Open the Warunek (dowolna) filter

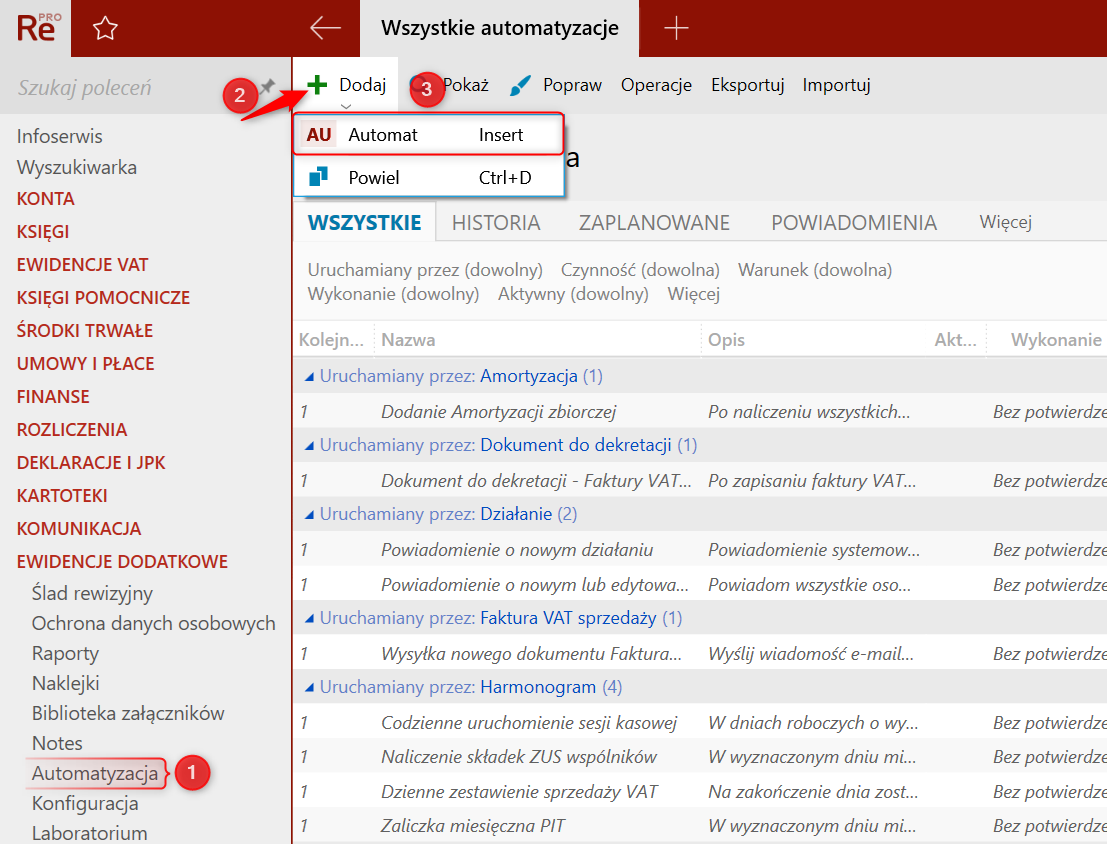(815, 270)
